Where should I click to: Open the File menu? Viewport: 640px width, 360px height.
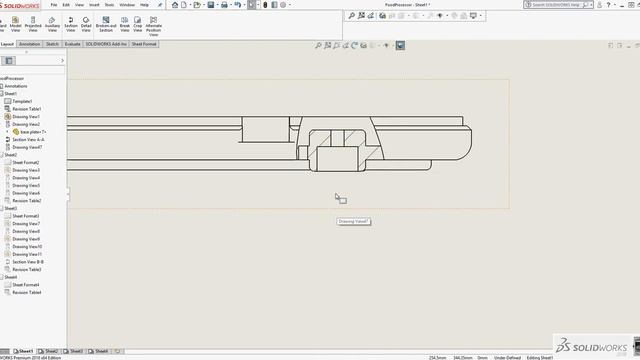coord(53,5)
